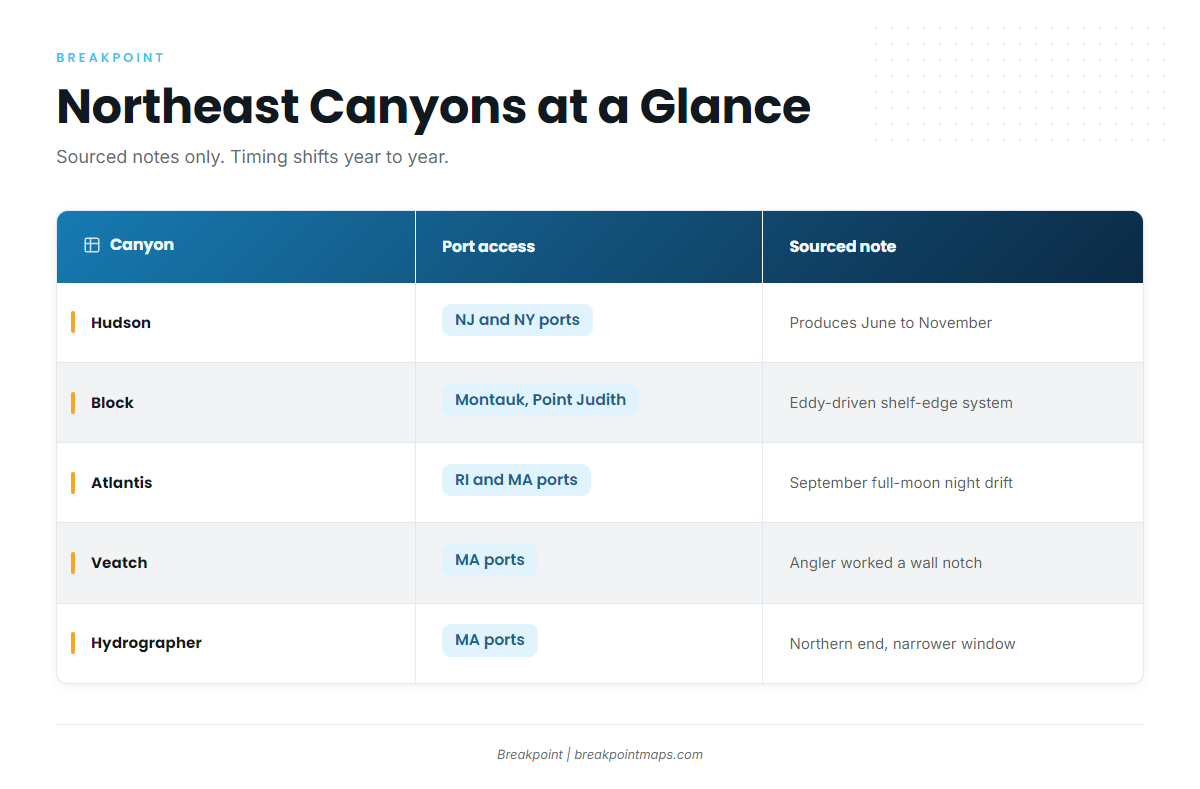Image resolution: width=1200 pixels, height=789 pixels.
Task: Click the orange marker beside Atlantis
Action: click(73, 482)
